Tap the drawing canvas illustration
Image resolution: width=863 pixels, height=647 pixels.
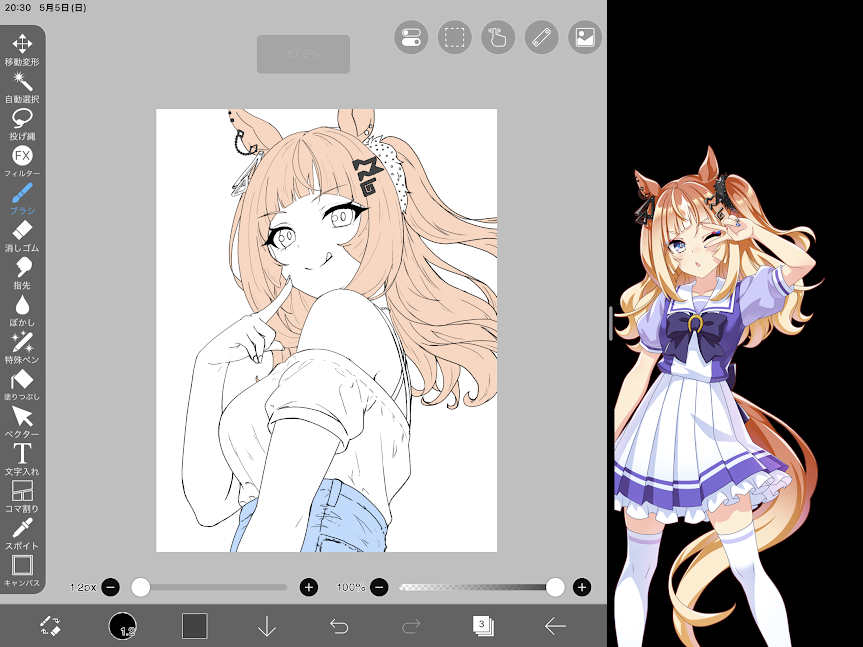(x=326, y=330)
